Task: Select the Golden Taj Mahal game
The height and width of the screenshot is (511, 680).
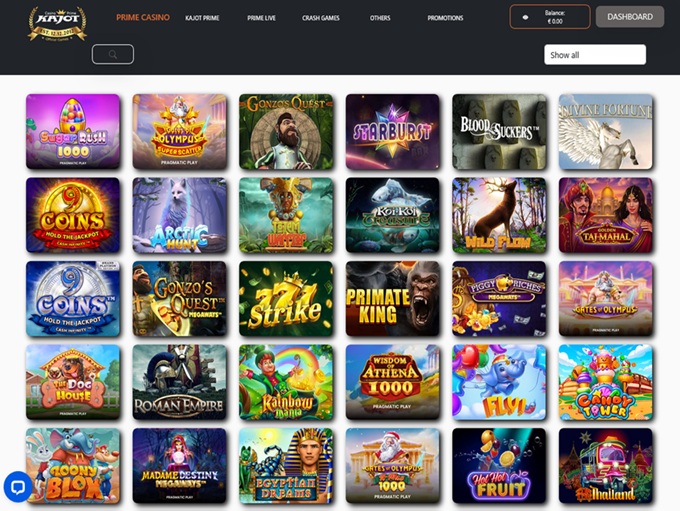Action: tap(606, 215)
